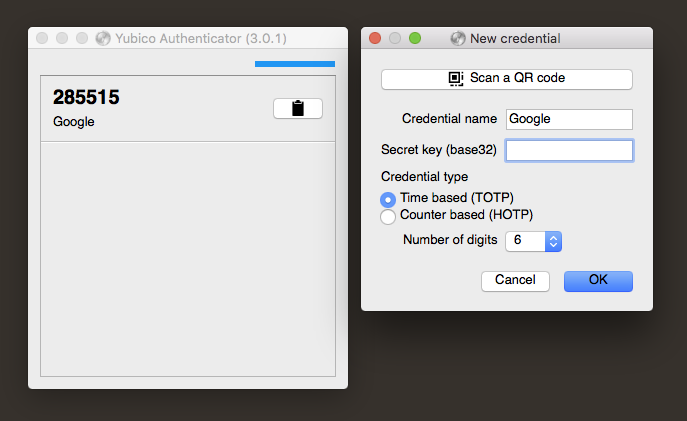Close the New credential window
The height and width of the screenshot is (421, 687).
coord(375,39)
